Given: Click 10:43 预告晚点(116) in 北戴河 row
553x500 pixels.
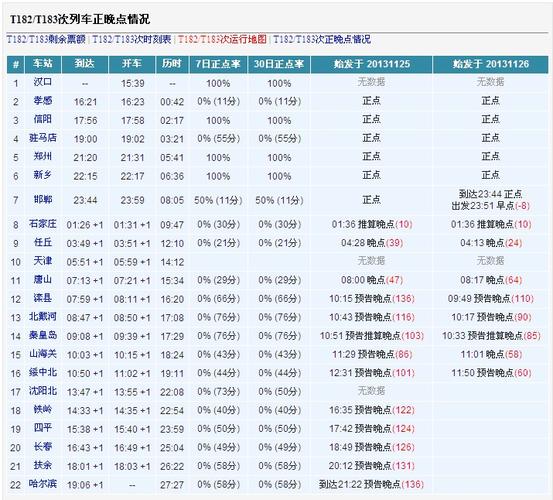Looking at the screenshot, I should 372,317.
